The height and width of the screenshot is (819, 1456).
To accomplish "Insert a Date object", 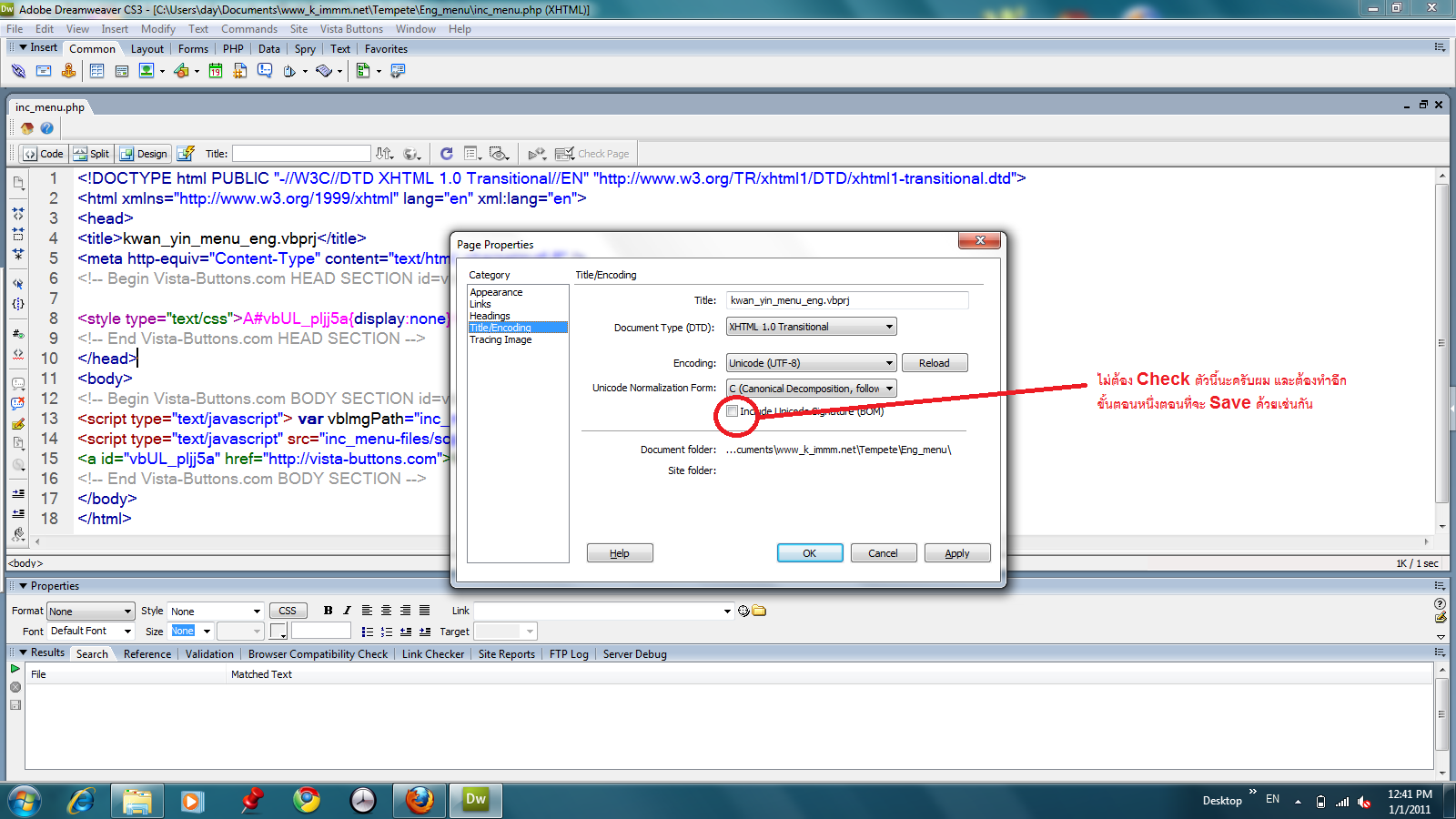I will point(216,71).
